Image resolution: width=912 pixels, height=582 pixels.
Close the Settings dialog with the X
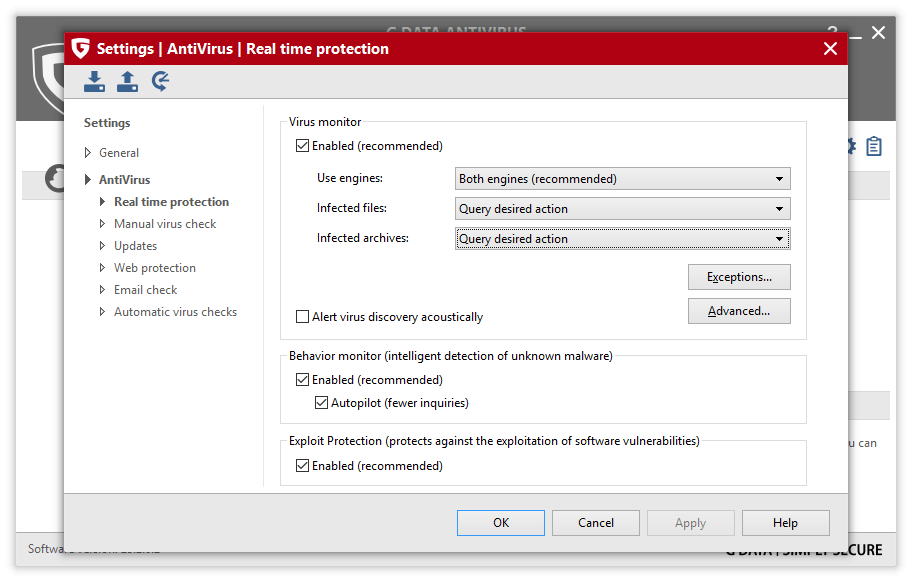tap(829, 48)
